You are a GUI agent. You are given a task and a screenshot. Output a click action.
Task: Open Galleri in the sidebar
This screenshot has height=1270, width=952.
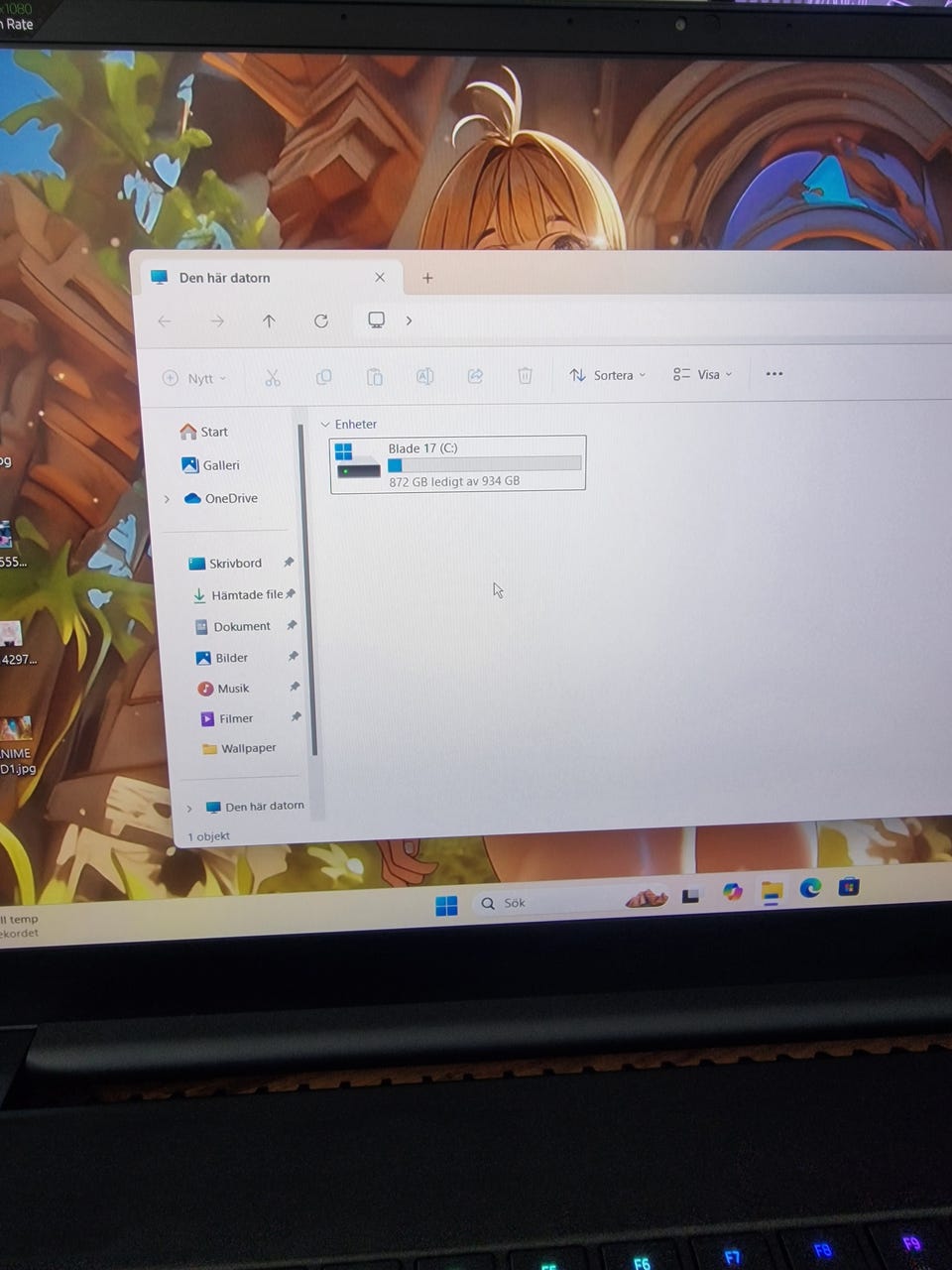[x=210, y=464]
